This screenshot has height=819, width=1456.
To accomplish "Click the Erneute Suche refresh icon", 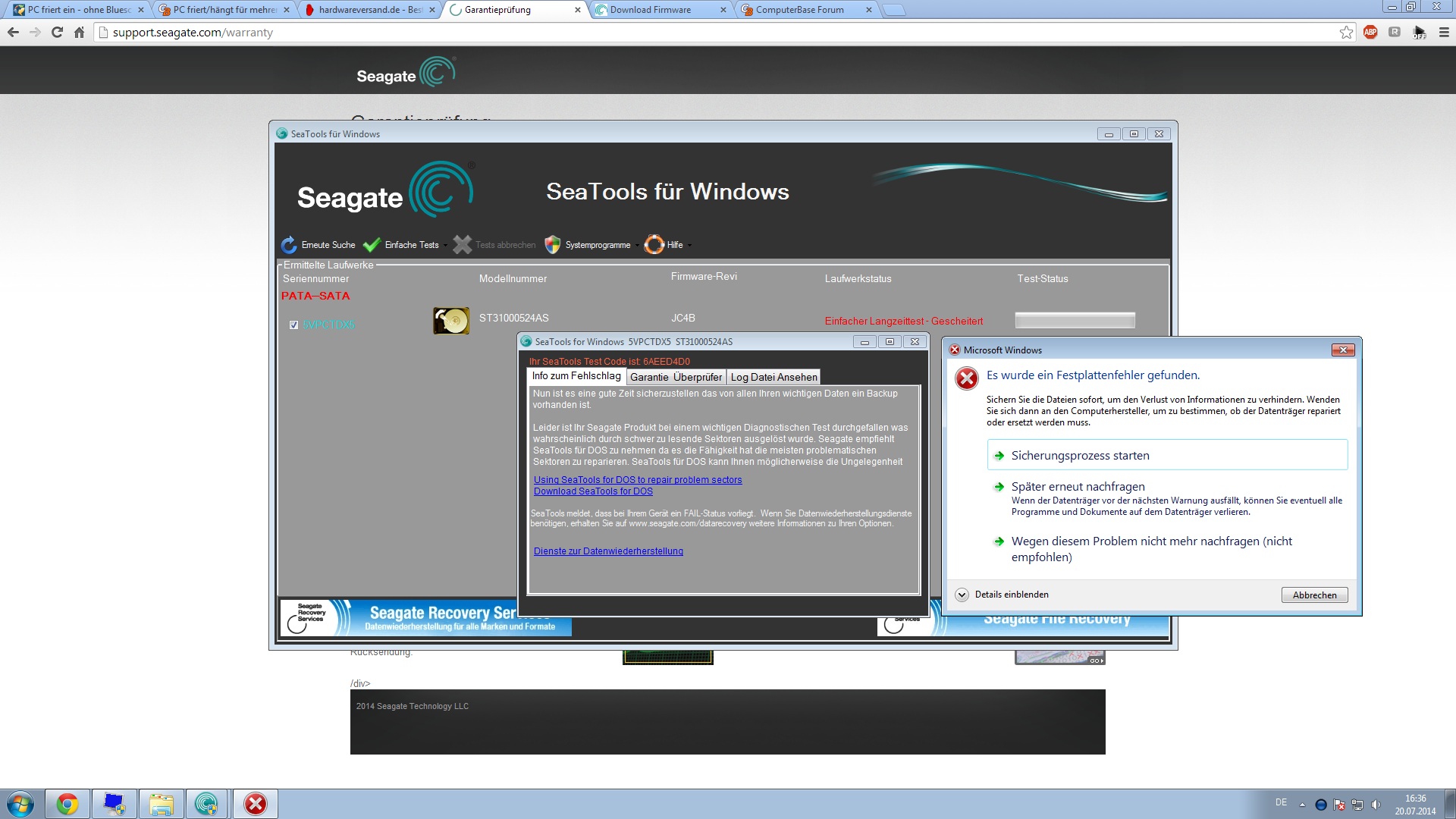I will (x=289, y=245).
